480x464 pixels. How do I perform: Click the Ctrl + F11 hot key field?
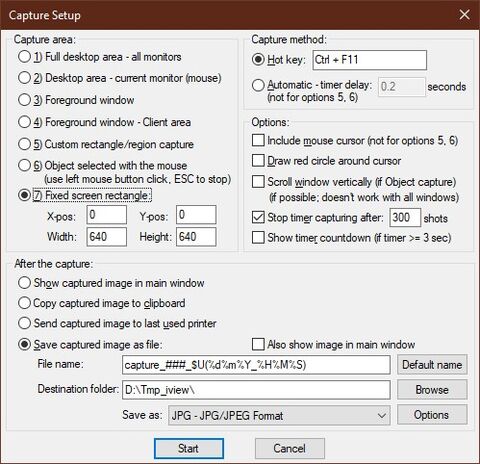click(369, 60)
